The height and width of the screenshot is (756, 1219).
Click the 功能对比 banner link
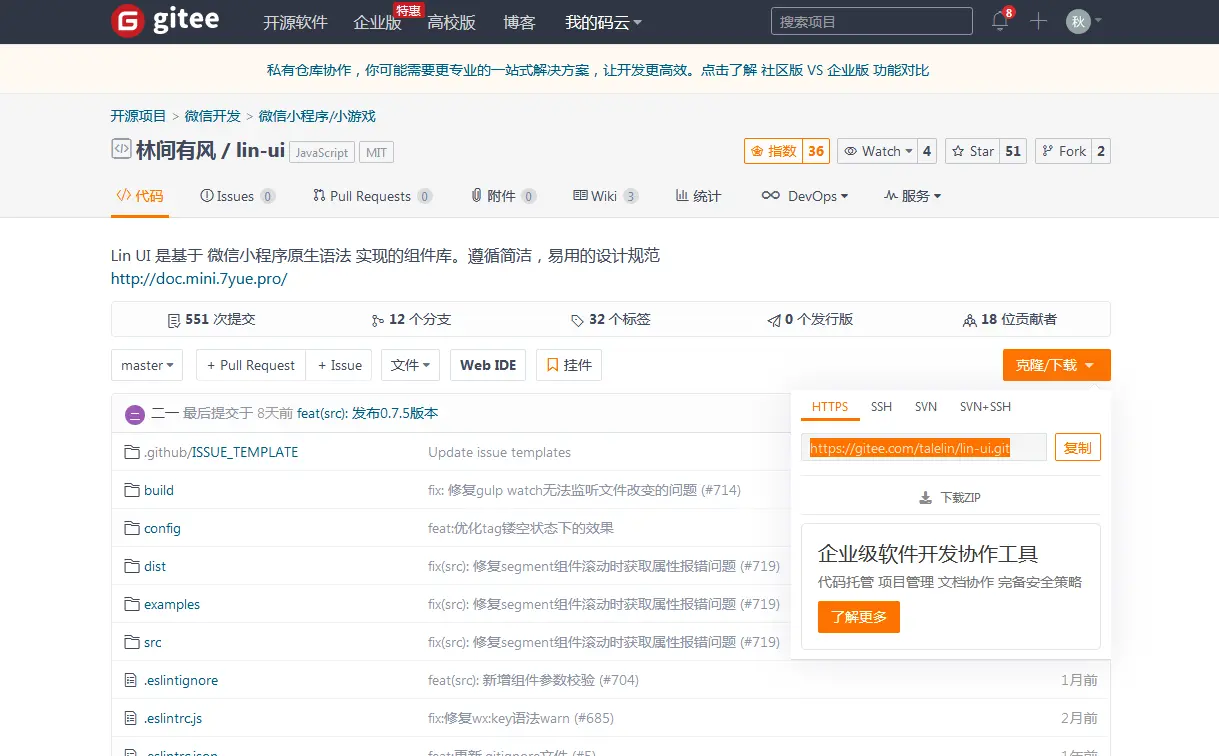(901, 70)
